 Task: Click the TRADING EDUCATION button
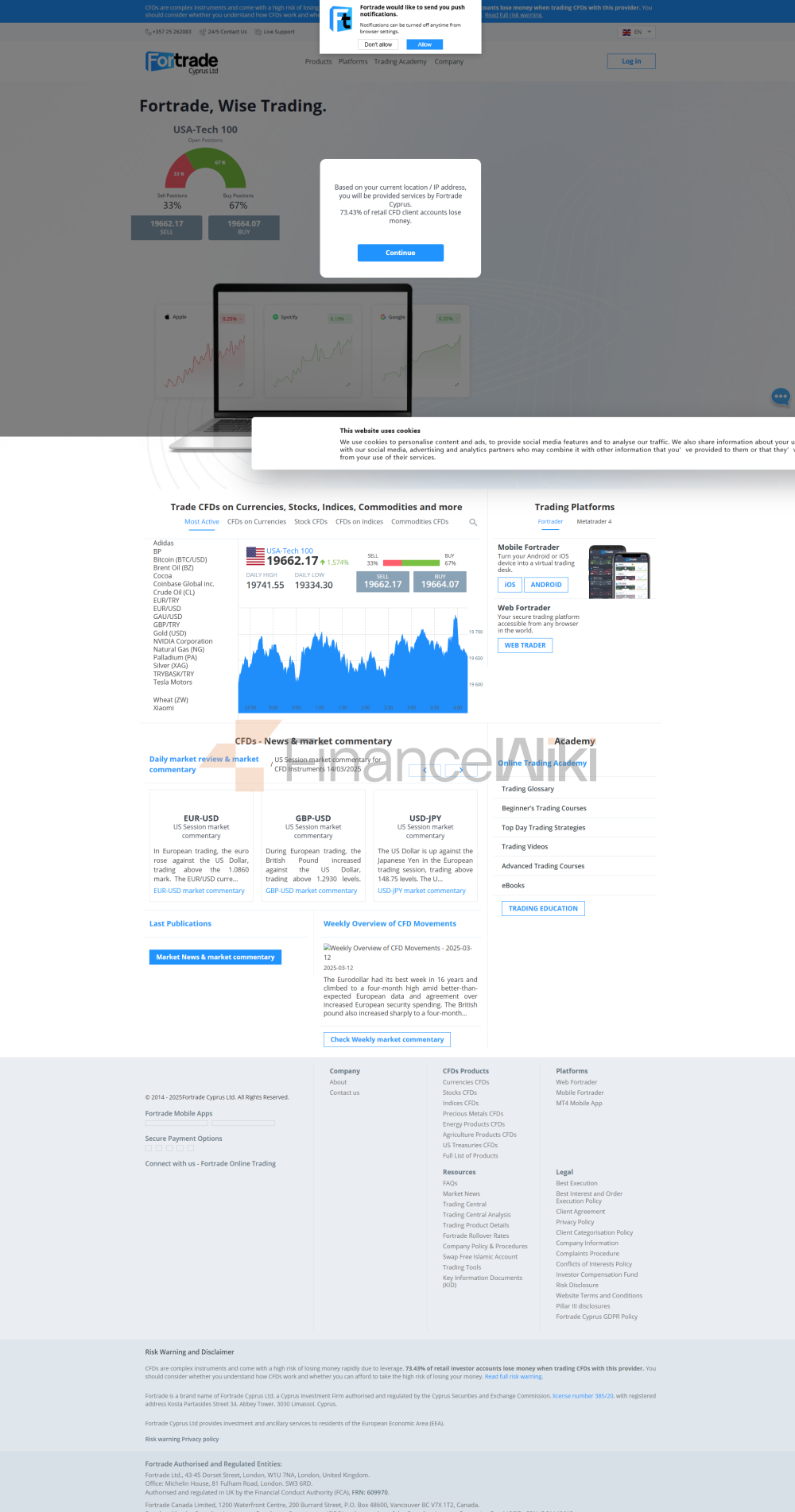pyautogui.click(x=543, y=908)
